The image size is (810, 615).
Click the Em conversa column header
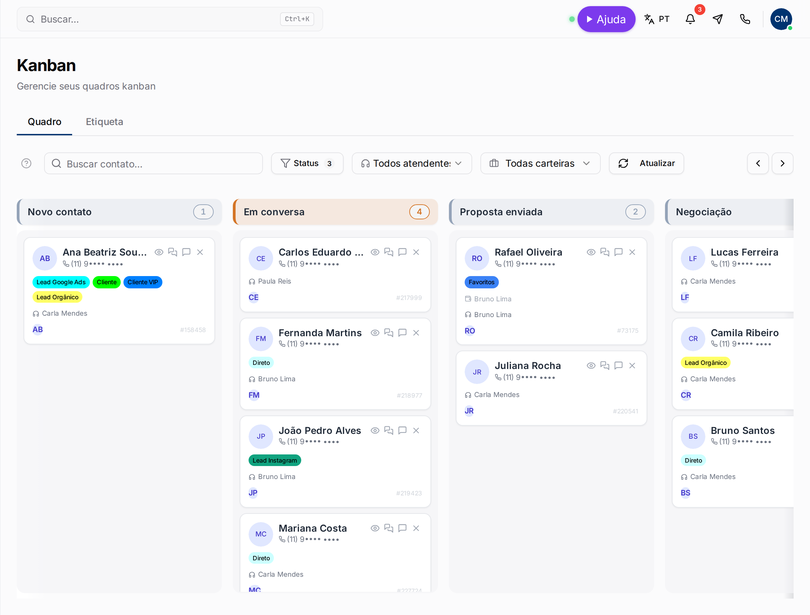[x=336, y=212]
